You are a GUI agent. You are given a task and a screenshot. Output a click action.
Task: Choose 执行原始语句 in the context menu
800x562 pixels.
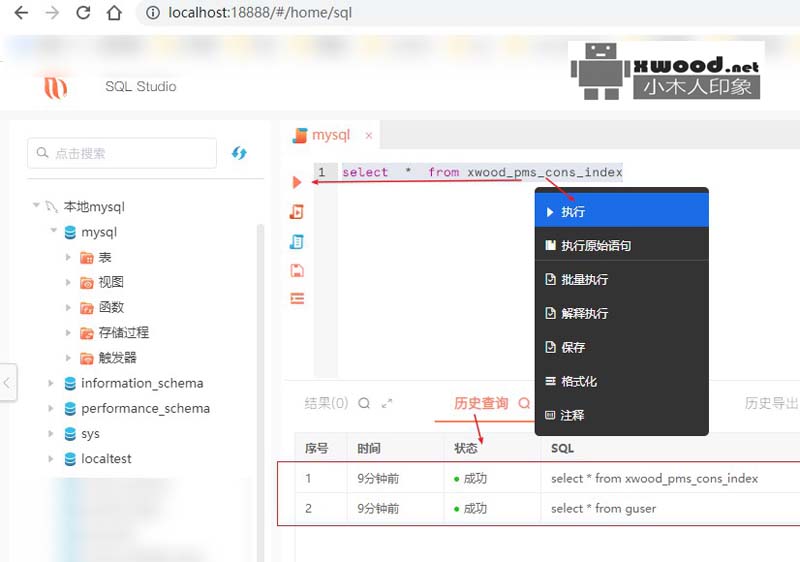point(621,245)
